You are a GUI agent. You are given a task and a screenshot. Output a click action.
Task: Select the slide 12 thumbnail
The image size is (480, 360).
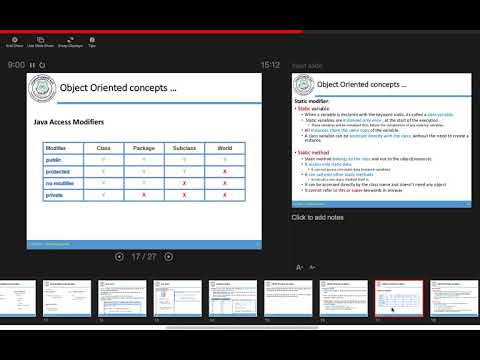(122, 298)
